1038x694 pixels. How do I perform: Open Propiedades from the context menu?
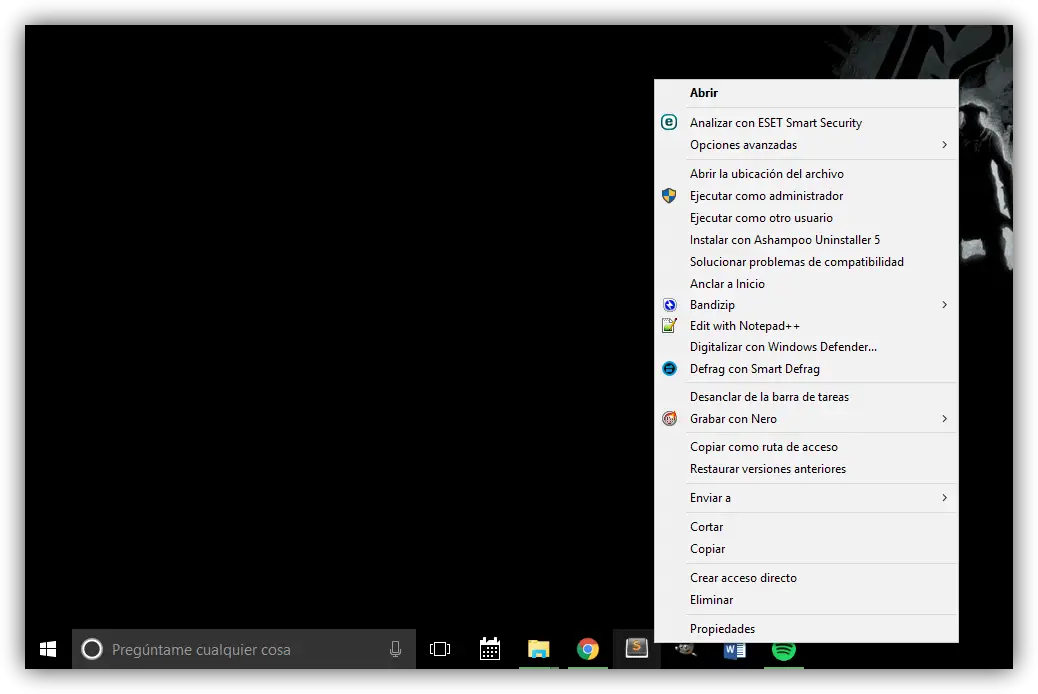click(x=806, y=628)
